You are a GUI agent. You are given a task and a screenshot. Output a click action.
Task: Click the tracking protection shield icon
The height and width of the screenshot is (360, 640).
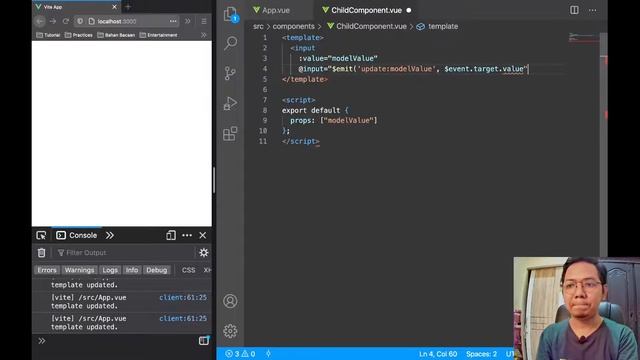(80, 21)
